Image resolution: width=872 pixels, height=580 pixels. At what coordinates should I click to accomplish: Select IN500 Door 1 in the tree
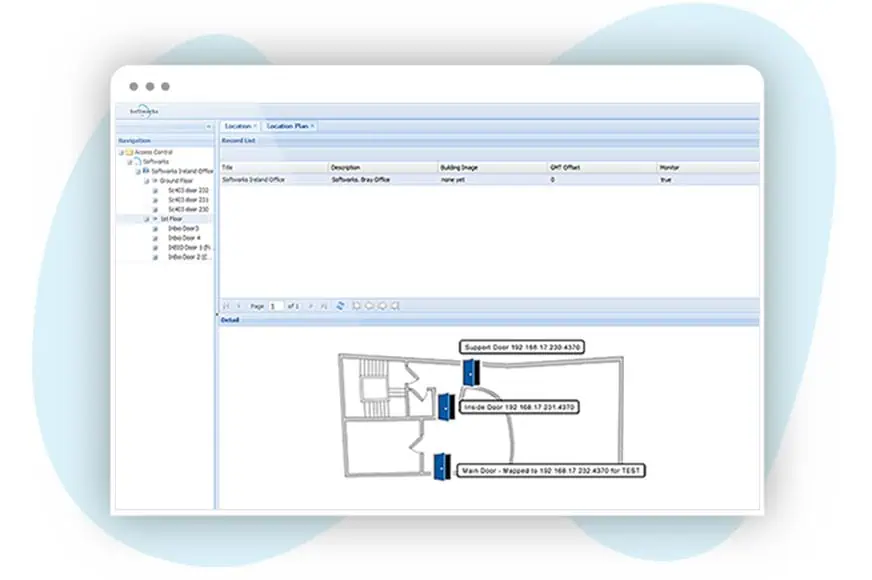click(x=190, y=247)
